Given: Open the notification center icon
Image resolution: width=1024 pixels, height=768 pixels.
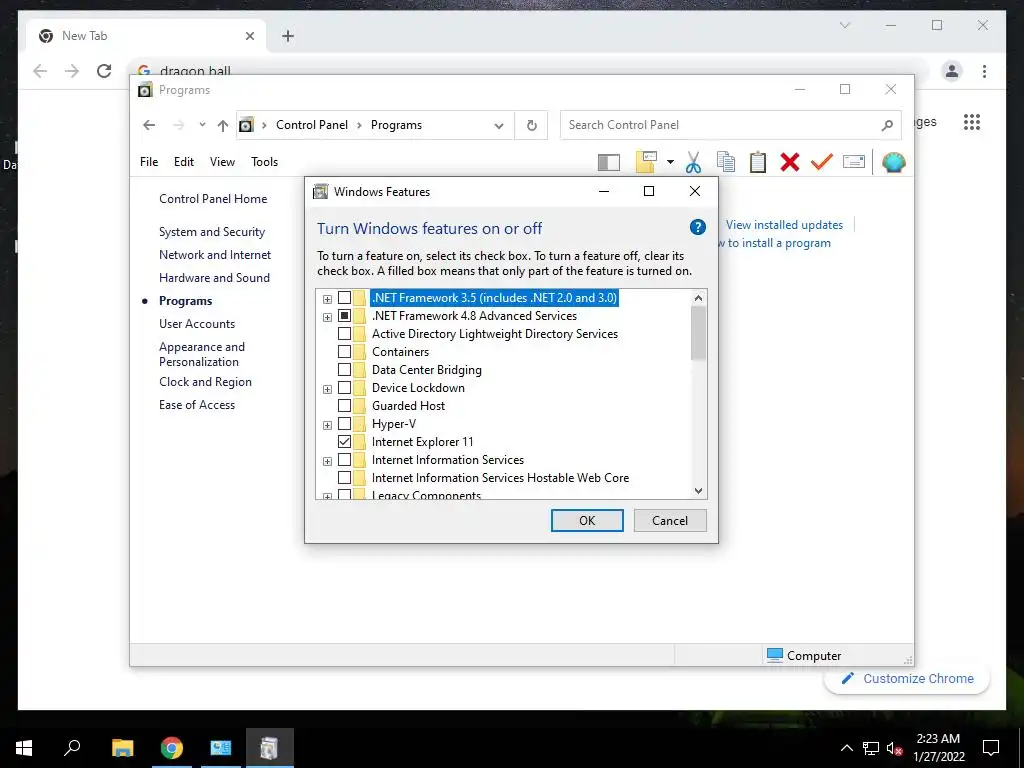Looking at the screenshot, I should (991, 748).
